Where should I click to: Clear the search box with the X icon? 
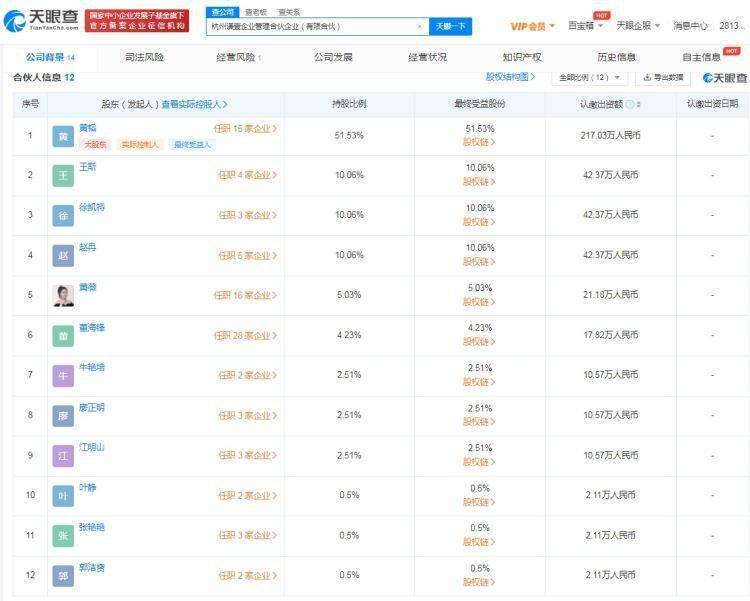[x=419, y=26]
